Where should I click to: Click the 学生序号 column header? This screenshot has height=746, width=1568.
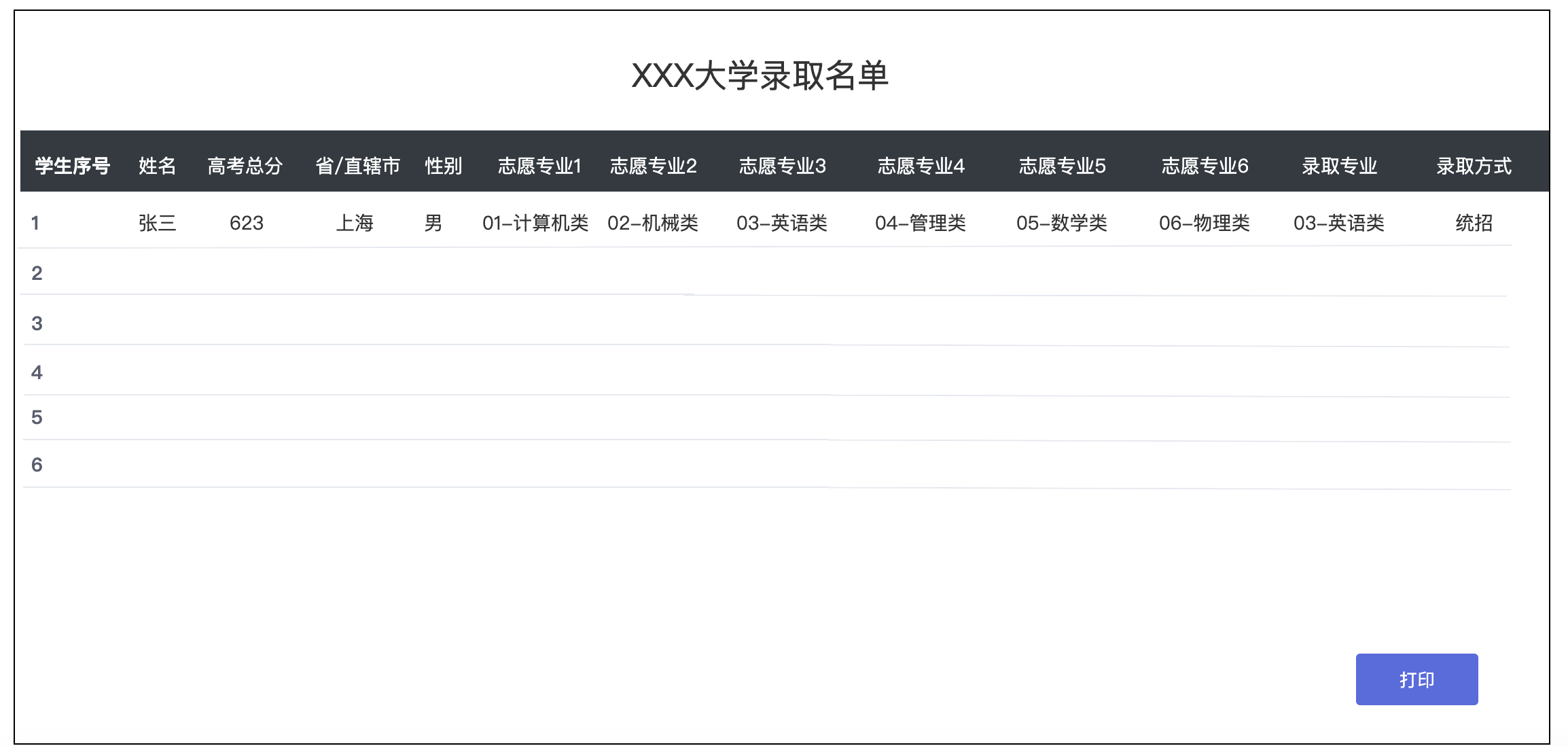click(73, 166)
